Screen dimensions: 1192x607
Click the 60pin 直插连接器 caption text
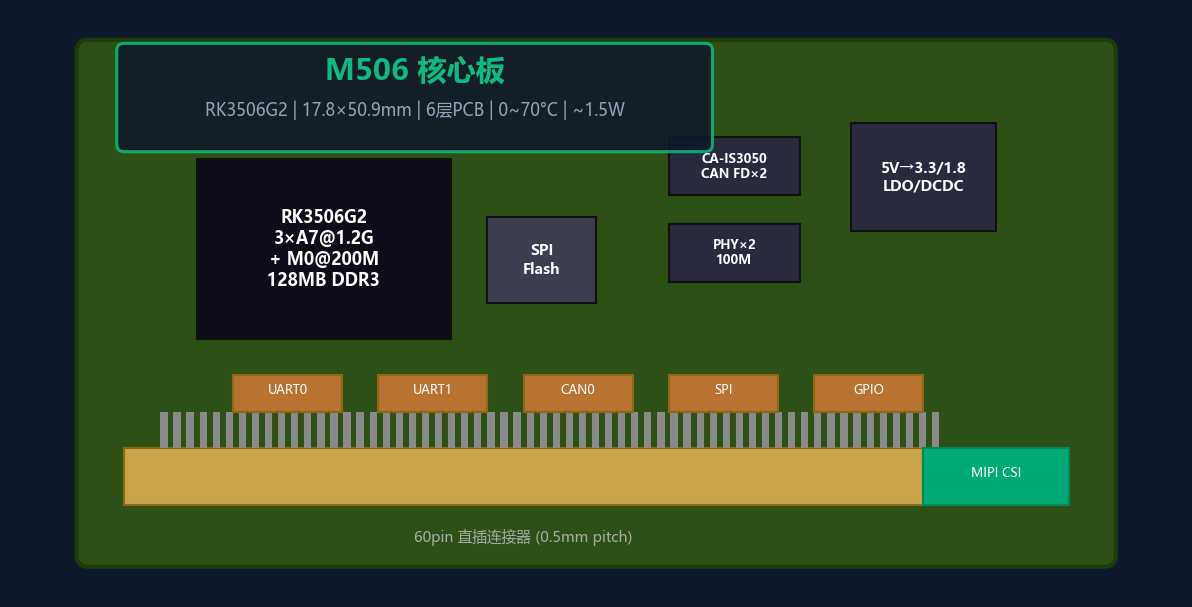click(x=523, y=537)
